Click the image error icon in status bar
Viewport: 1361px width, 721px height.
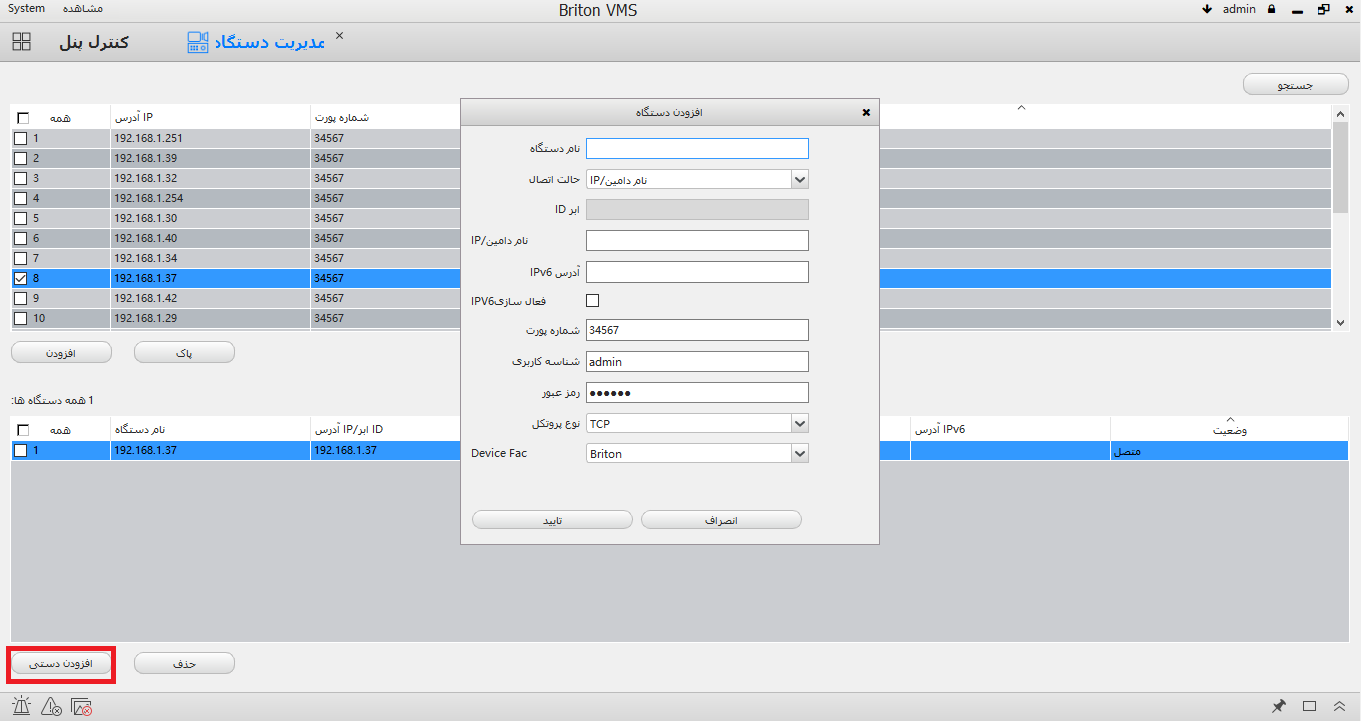pyautogui.click(x=82, y=707)
